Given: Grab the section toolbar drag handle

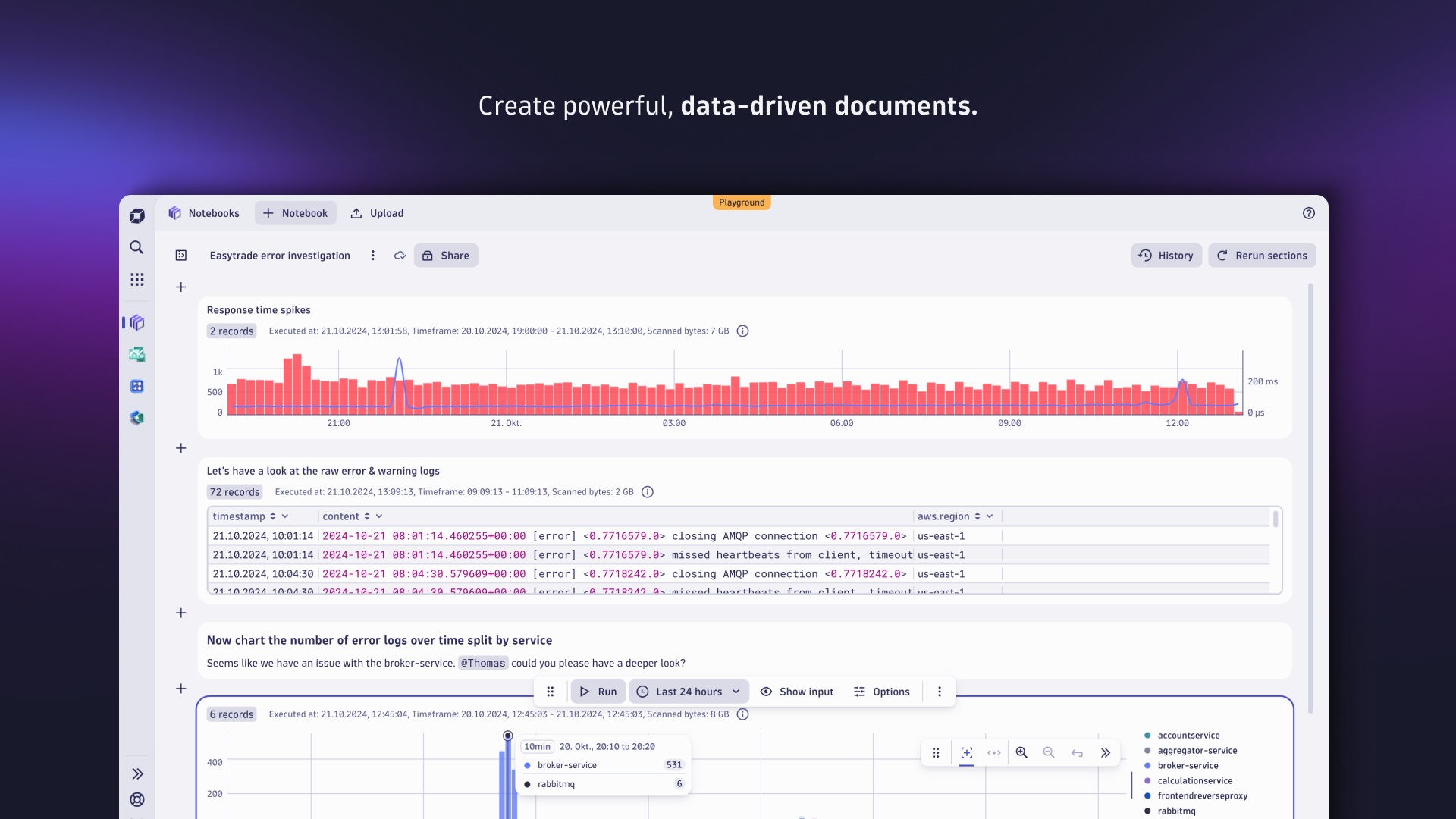Looking at the screenshot, I should click(x=551, y=692).
